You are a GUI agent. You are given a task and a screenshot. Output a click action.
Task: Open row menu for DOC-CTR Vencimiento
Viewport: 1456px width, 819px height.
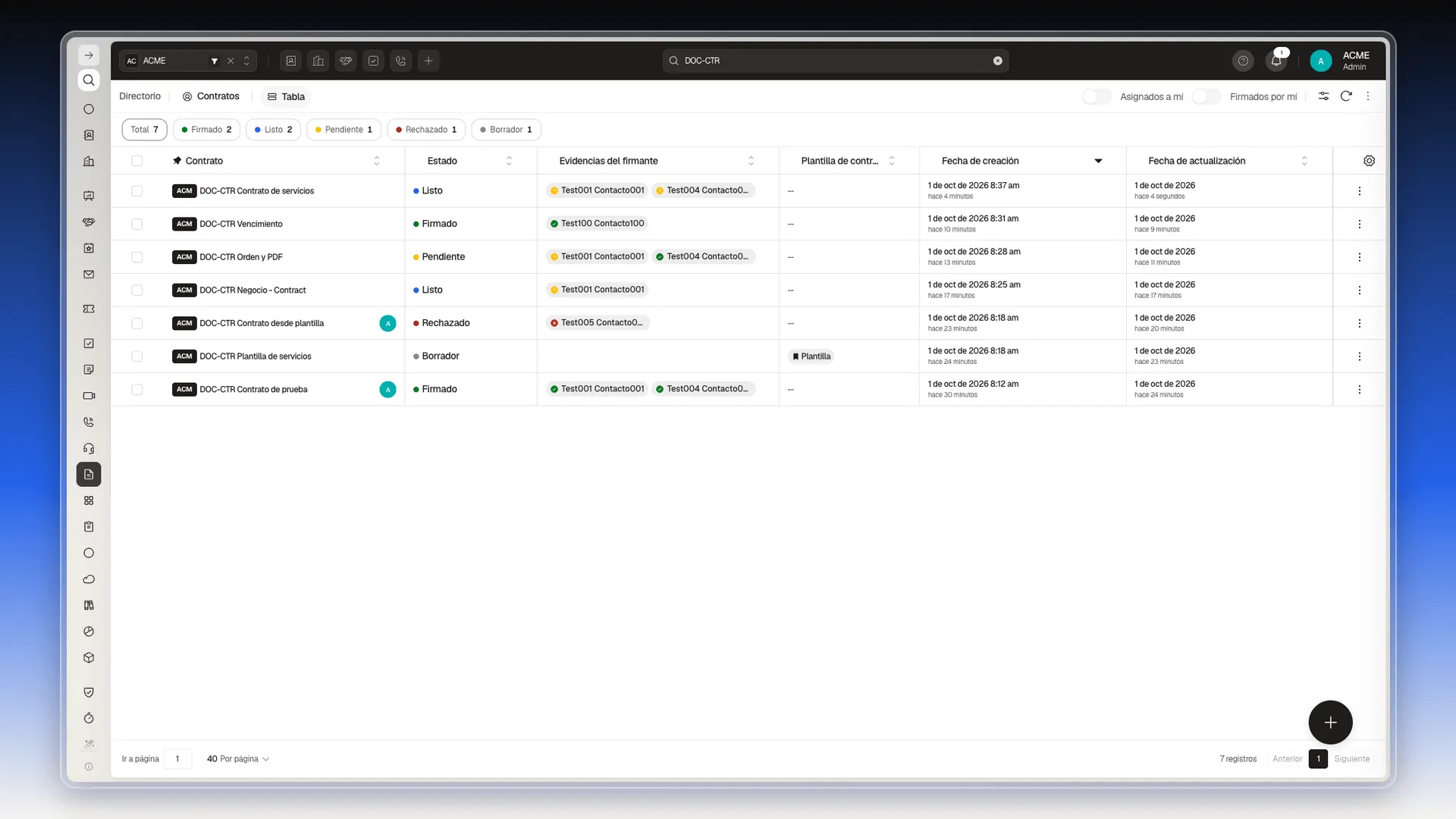coord(1359,224)
